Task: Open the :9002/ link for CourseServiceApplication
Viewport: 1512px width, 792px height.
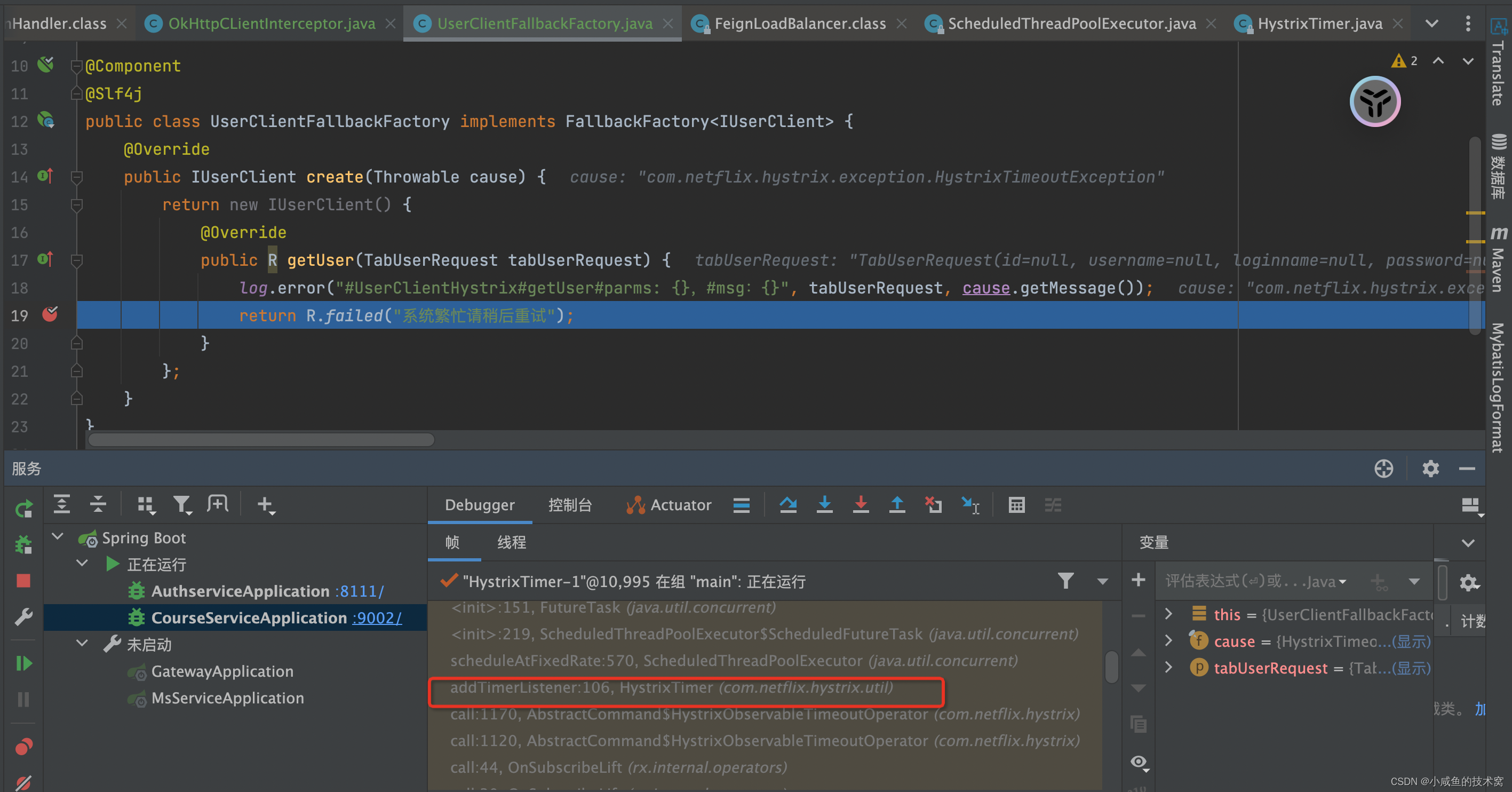Action: (377, 617)
